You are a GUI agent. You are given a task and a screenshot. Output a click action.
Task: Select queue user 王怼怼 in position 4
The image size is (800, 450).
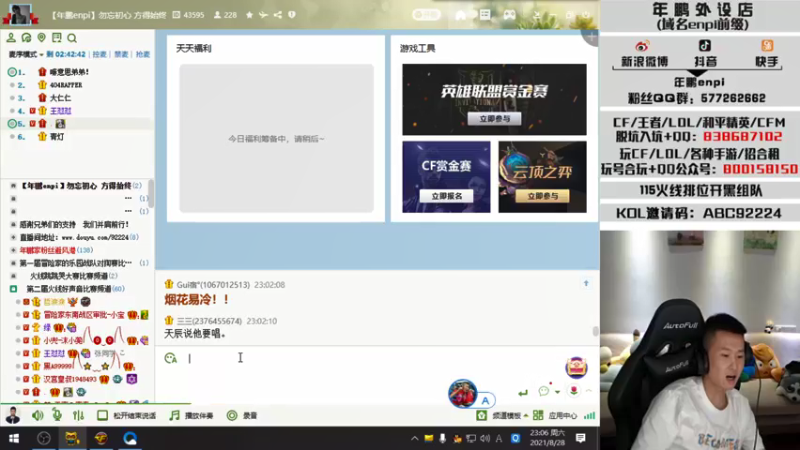61,111
